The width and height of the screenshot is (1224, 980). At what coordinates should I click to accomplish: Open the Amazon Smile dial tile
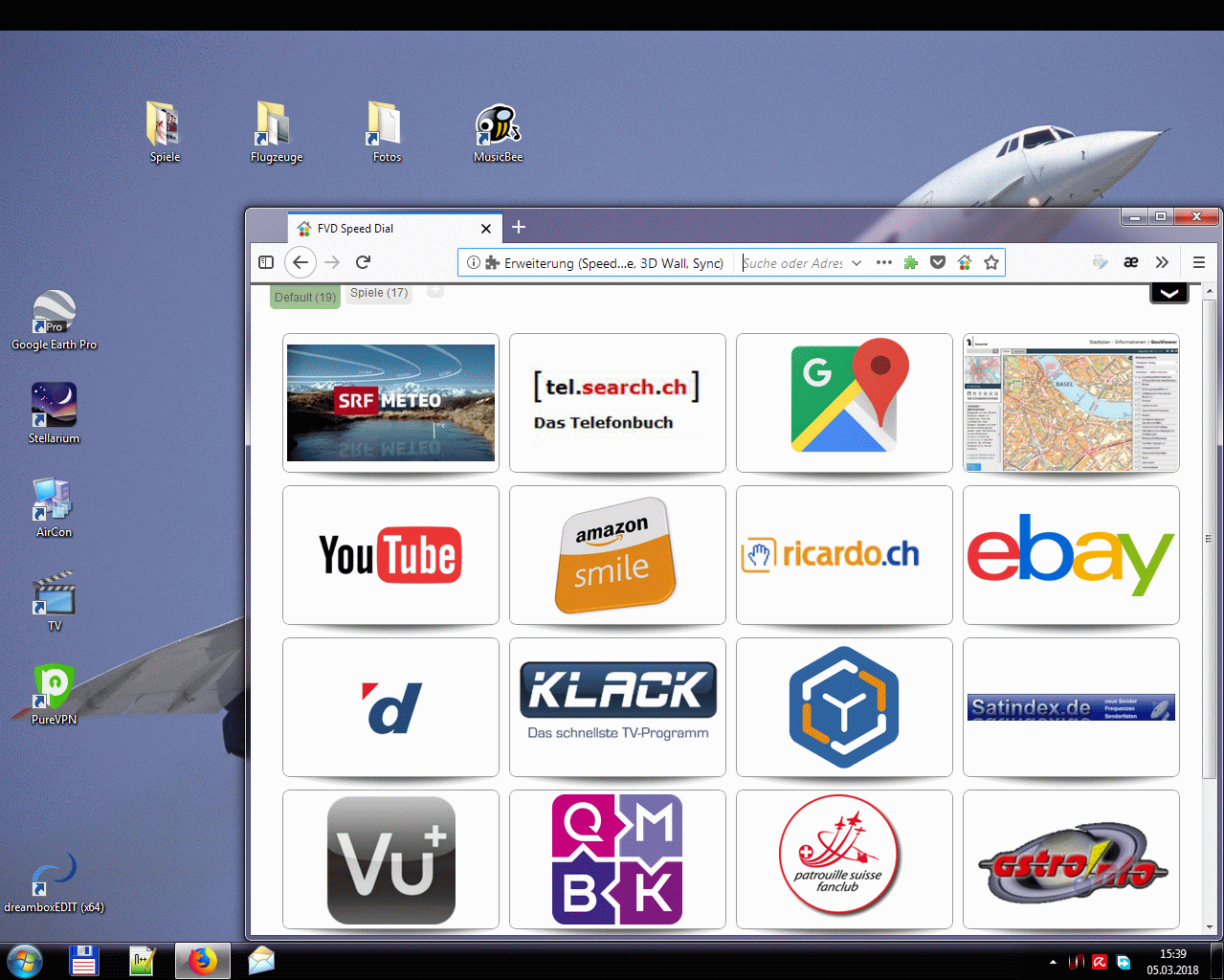[x=617, y=555]
